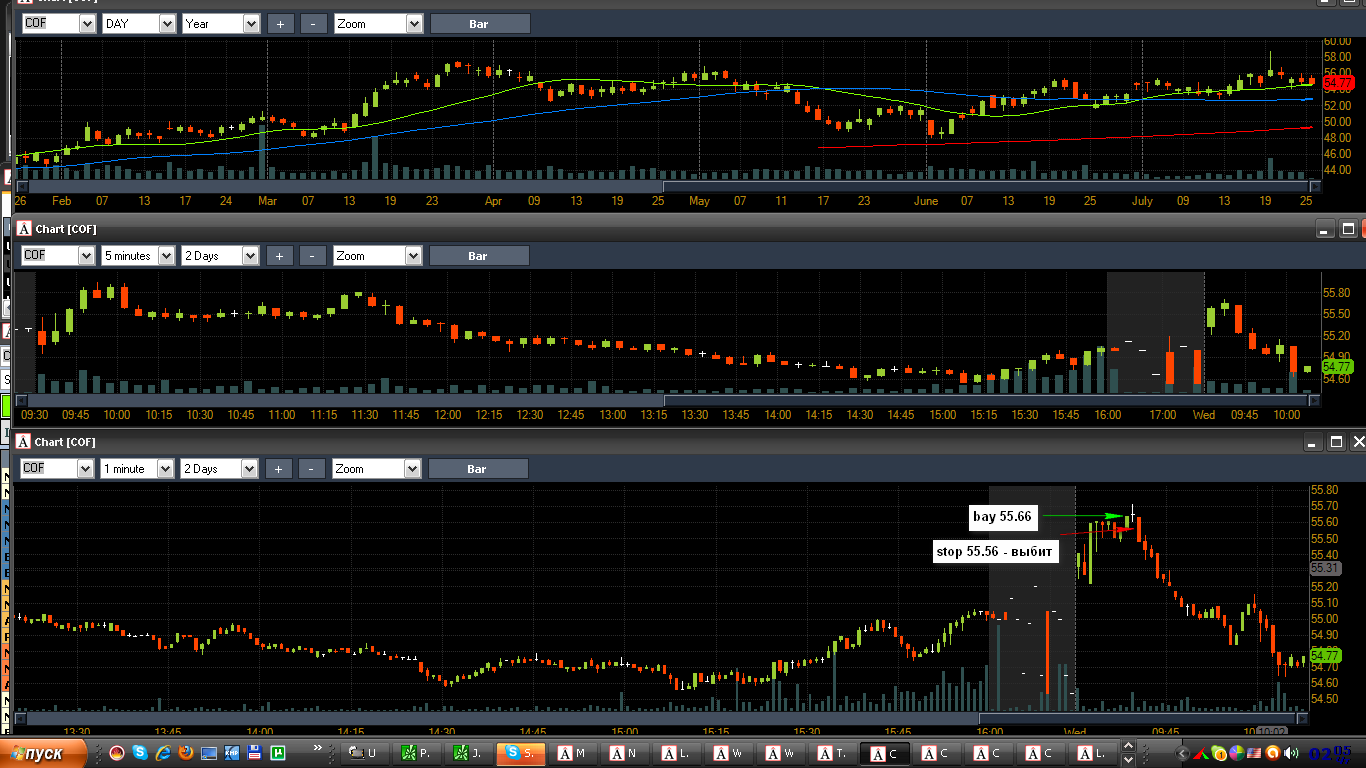Select taskbar item labeled T.
This screenshot has width=1366, height=768.
pos(833,753)
